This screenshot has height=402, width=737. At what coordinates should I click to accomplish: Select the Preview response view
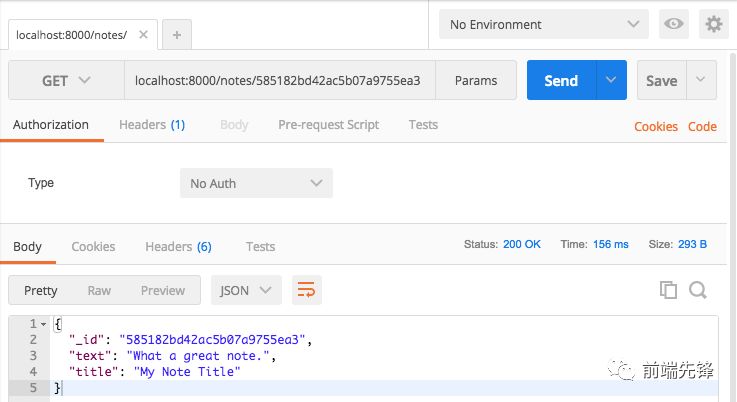point(163,290)
